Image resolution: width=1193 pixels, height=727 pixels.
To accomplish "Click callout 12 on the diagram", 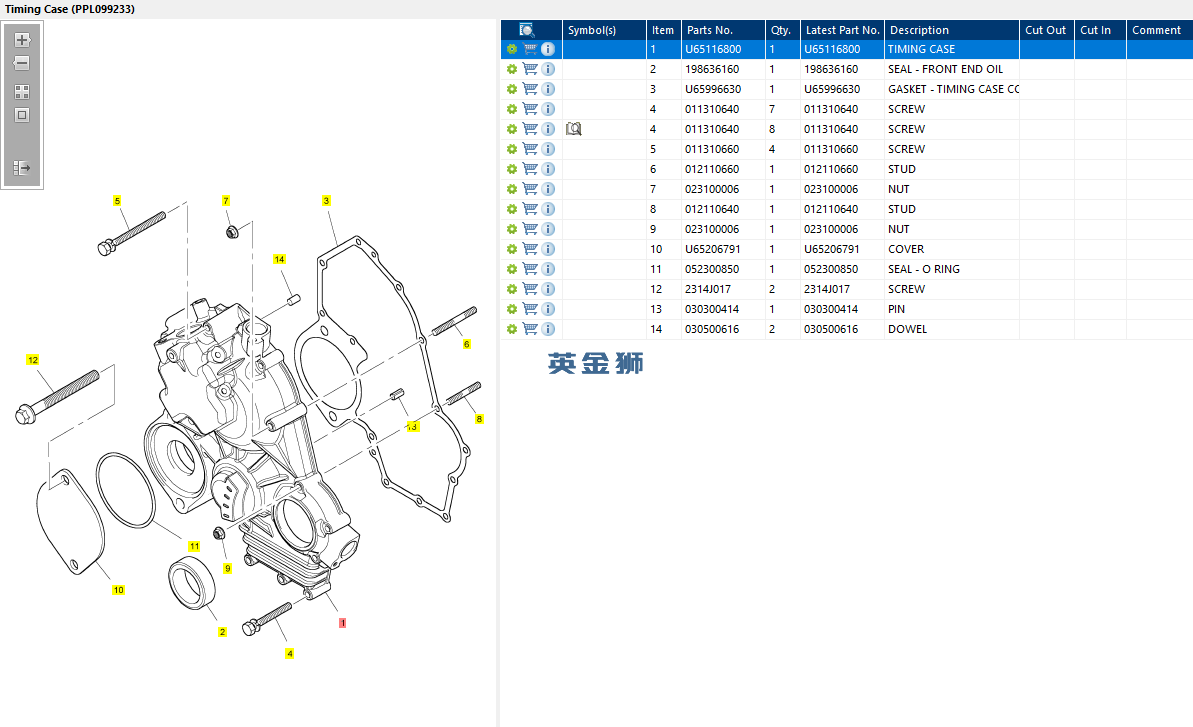I will point(33,360).
